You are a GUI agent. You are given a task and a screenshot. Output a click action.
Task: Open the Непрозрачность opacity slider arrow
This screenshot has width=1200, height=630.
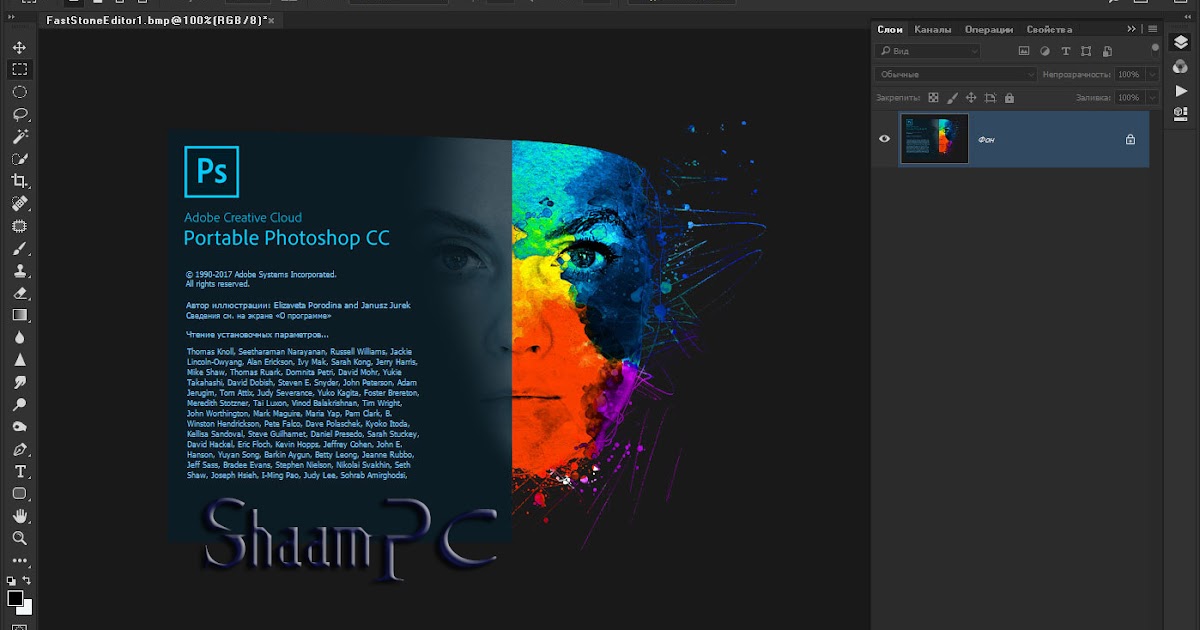1152,74
